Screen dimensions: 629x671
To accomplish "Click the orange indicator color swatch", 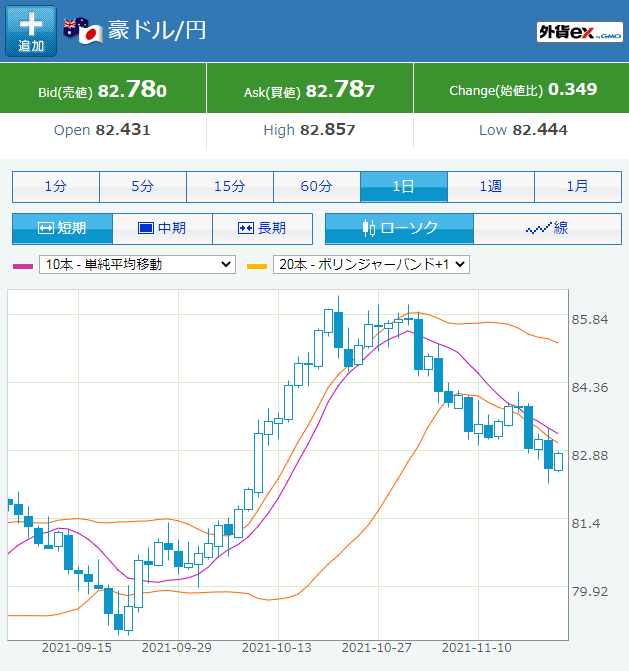I will tap(257, 266).
